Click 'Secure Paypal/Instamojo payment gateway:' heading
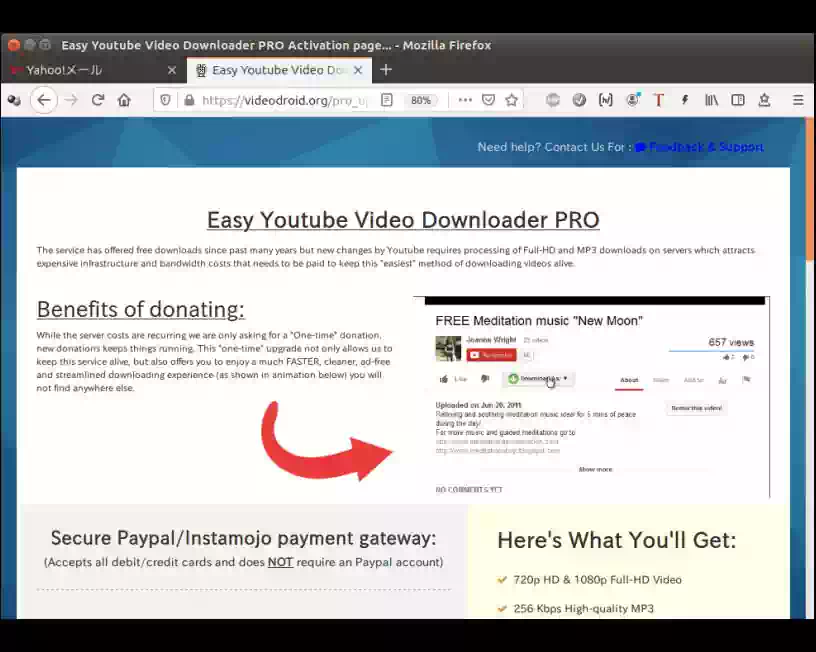The width and height of the screenshot is (816, 652). pos(244,538)
